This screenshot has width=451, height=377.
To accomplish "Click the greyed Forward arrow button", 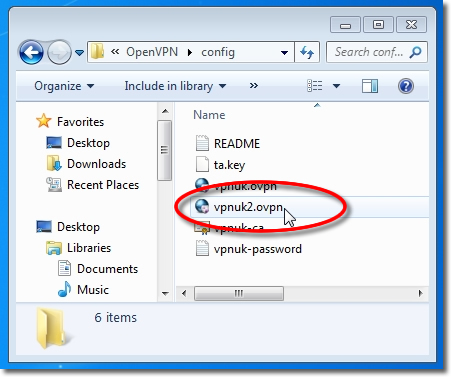I will [x=59, y=52].
